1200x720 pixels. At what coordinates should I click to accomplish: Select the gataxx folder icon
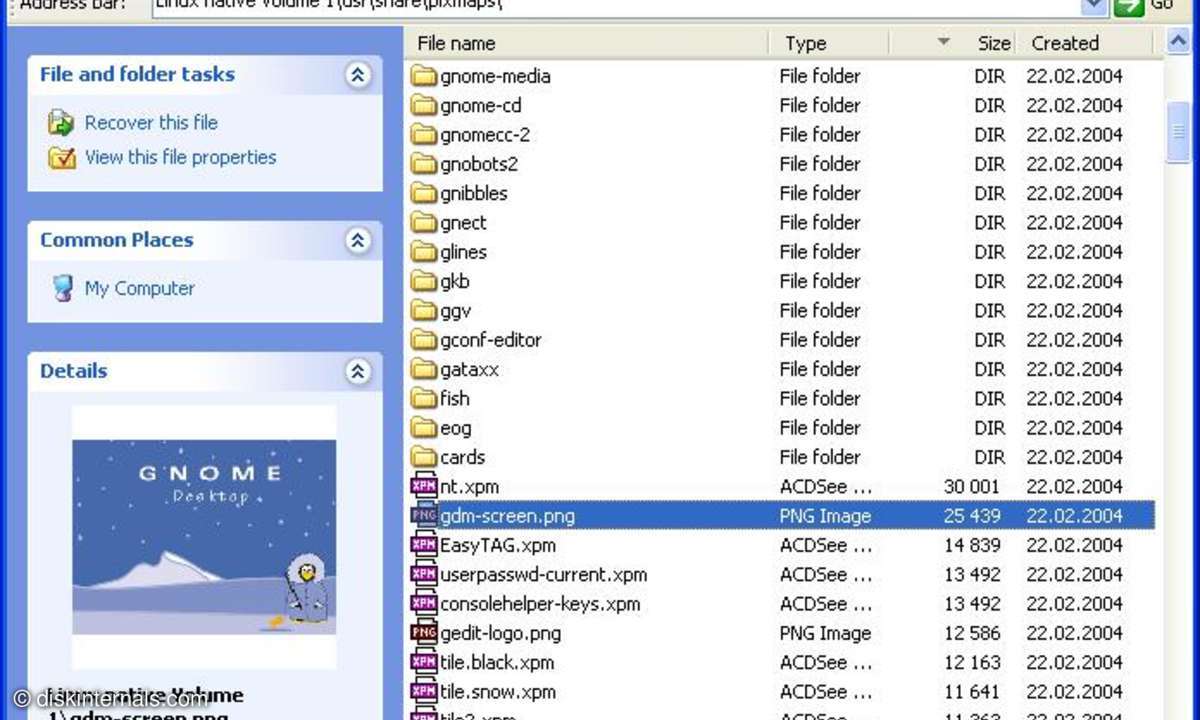tap(424, 369)
